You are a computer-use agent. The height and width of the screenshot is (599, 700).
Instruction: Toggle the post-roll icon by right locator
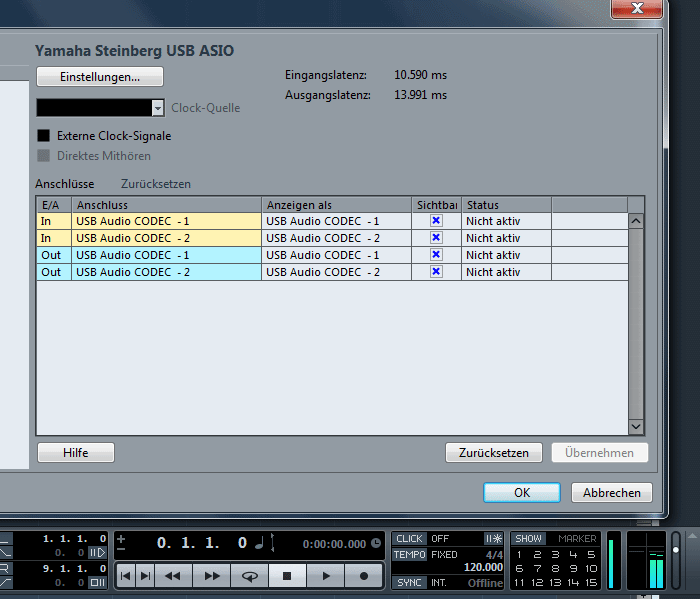click(97, 582)
